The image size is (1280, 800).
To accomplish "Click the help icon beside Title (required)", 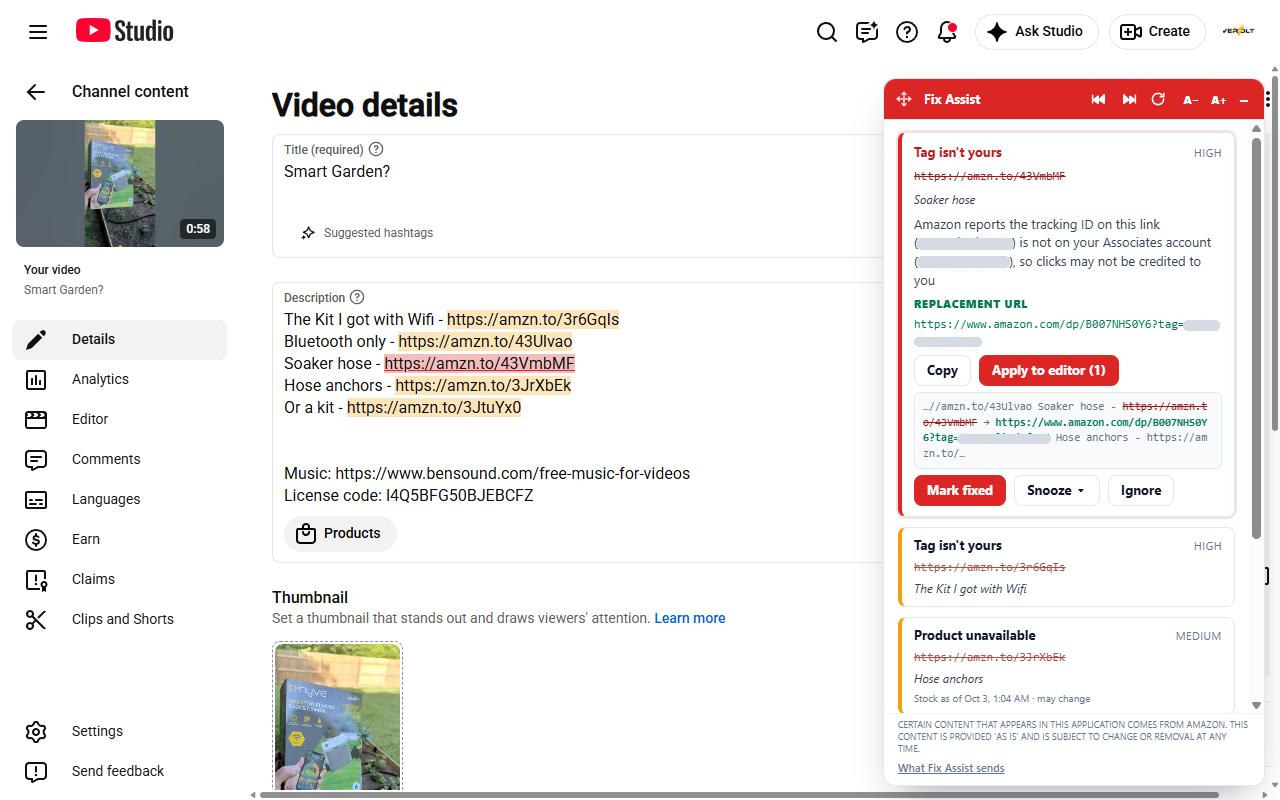I will [376, 149].
